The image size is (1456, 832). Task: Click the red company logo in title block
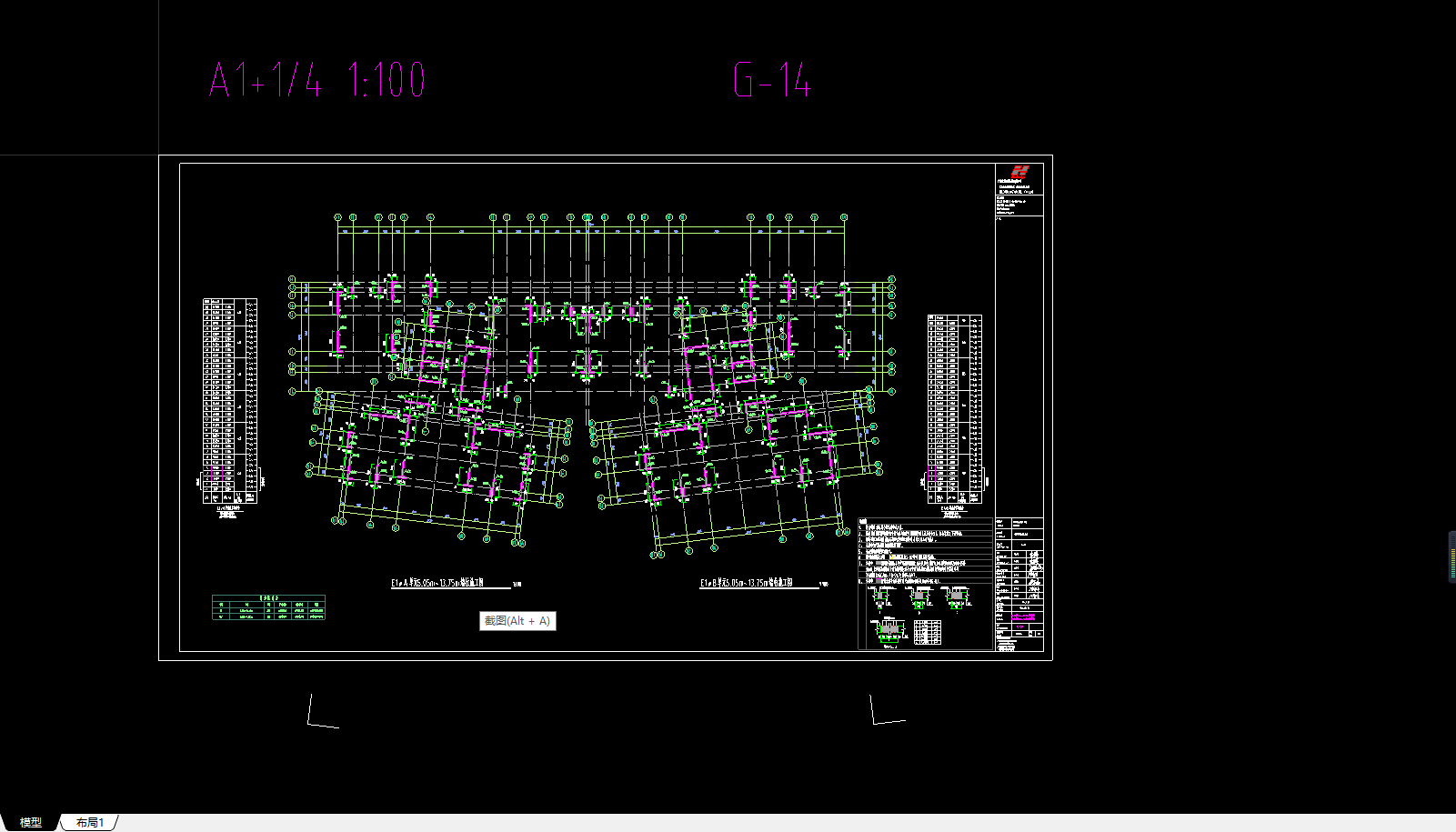1019,172
